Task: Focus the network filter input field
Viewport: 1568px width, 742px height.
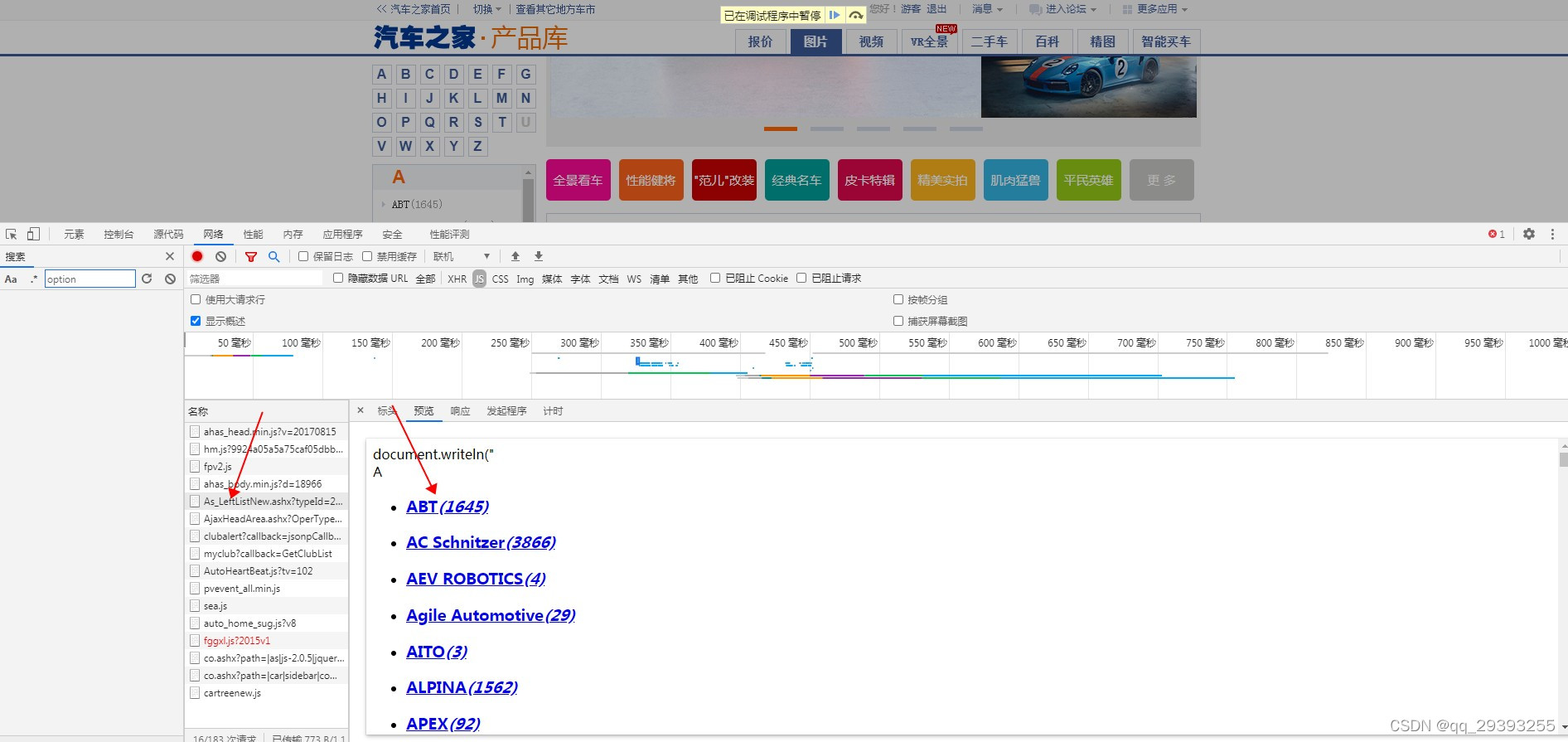Action: (254, 279)
